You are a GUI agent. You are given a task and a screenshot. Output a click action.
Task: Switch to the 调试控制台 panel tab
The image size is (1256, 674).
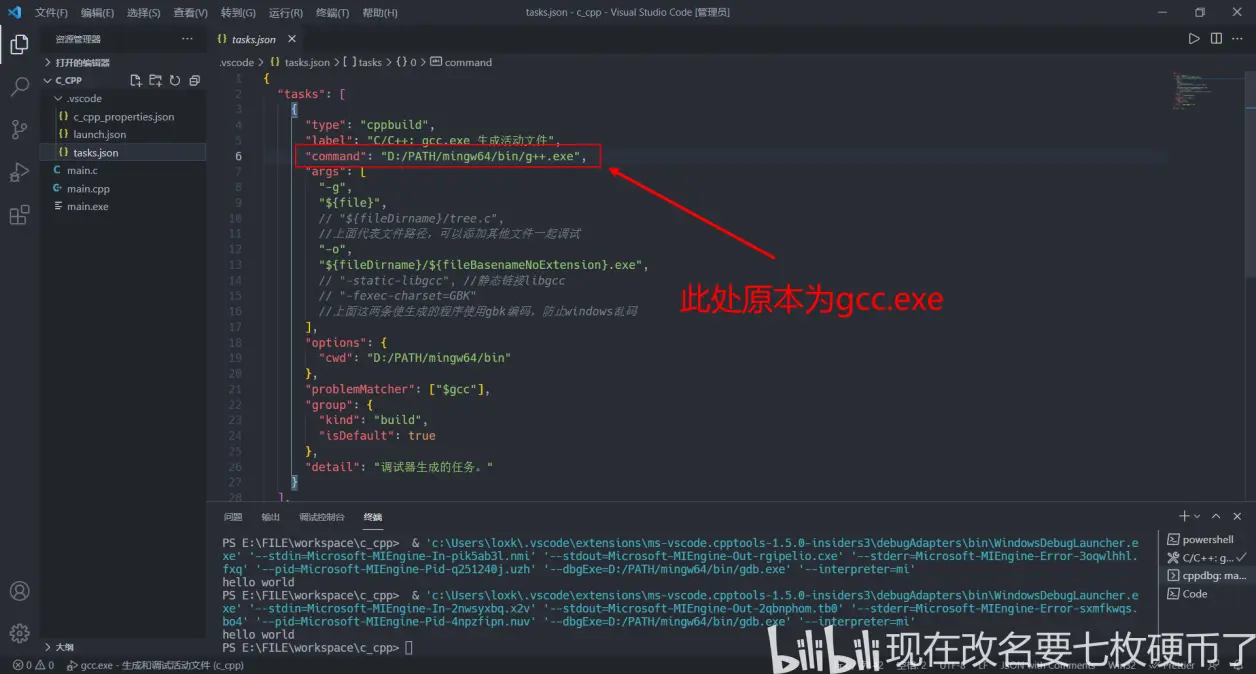(322, 517)
